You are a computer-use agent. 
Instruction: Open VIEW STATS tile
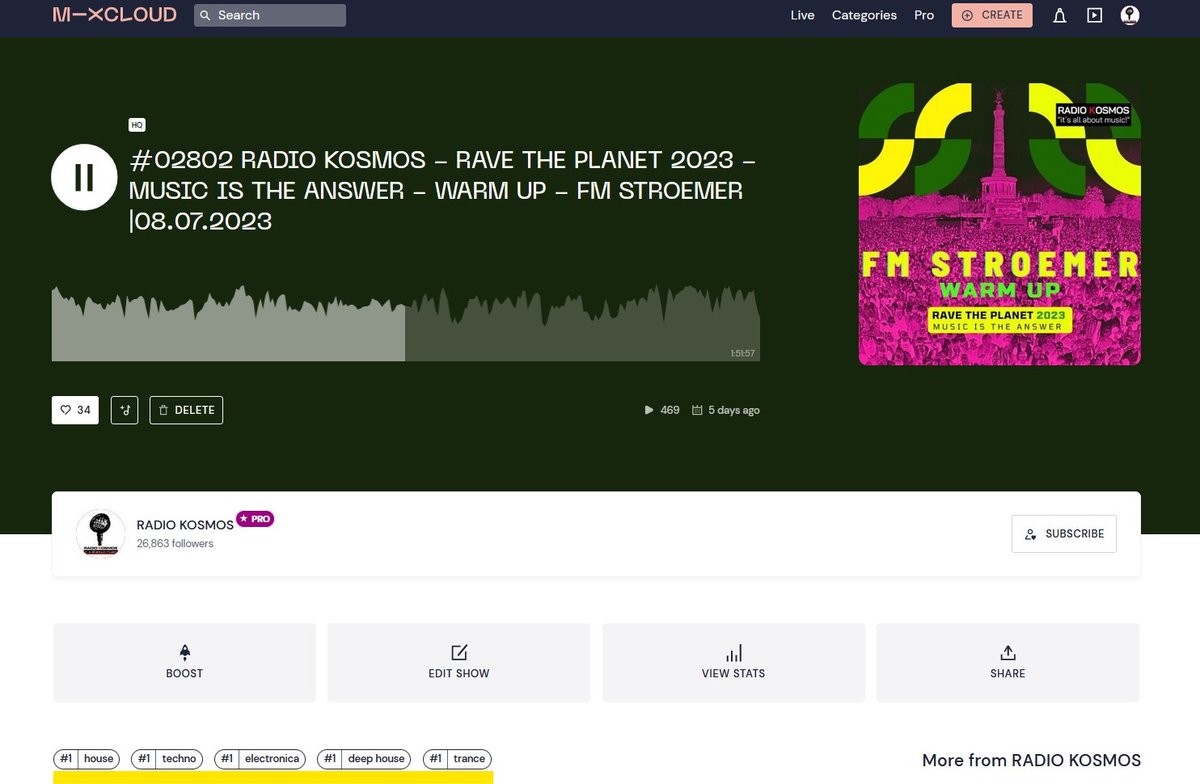[x=733, y=663]
